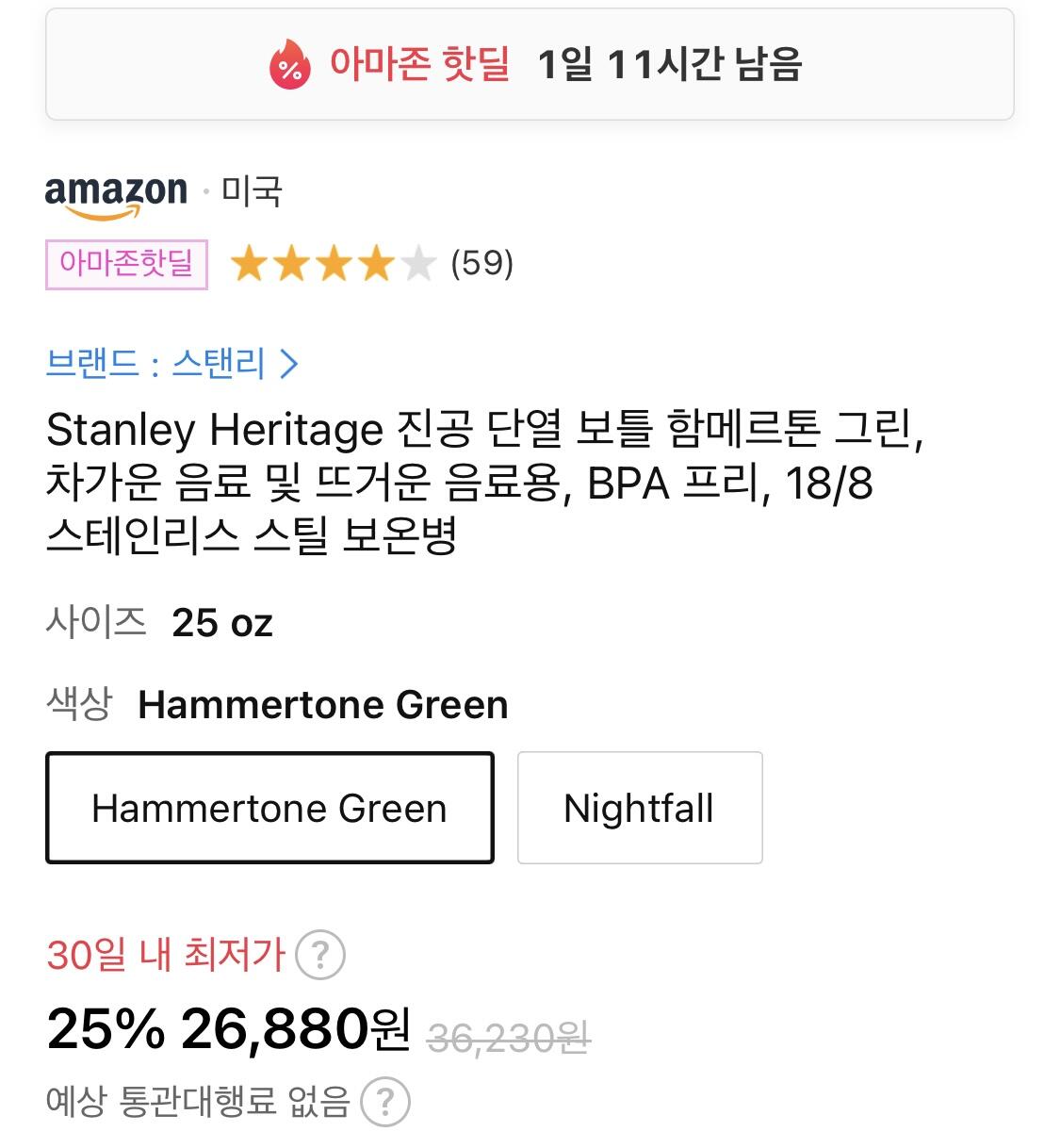1044x1148 pixels.
Task: Click the pink 아마존핫딜 badge
Action: 126,264
